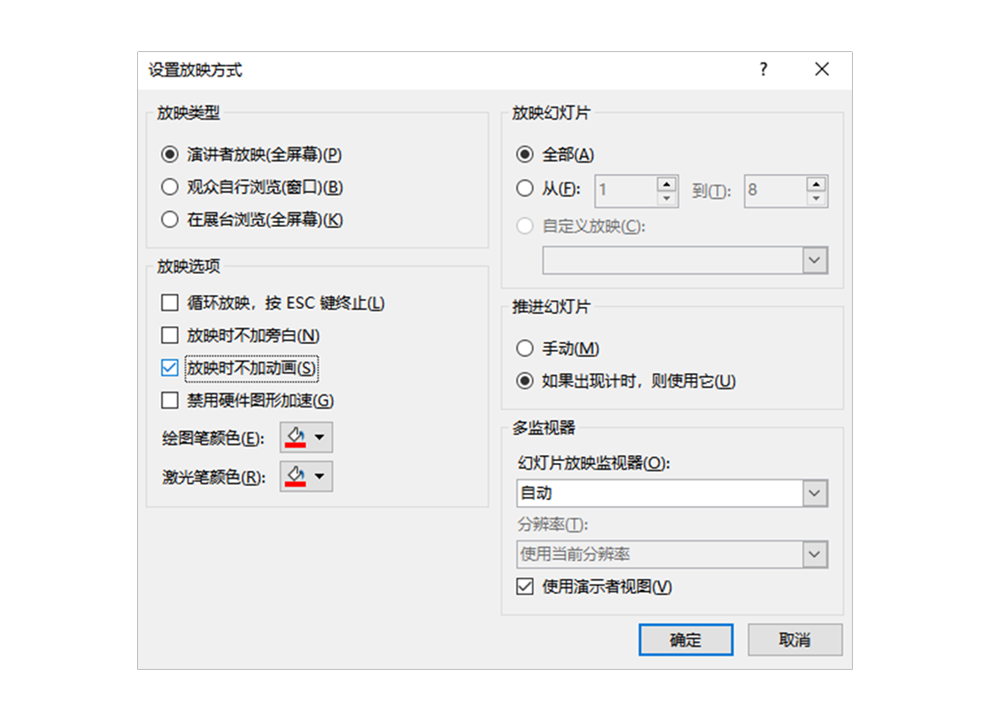990x720 pixels.
Task: Increase the 从 start slide number
Action: click(x=667, y=183)
